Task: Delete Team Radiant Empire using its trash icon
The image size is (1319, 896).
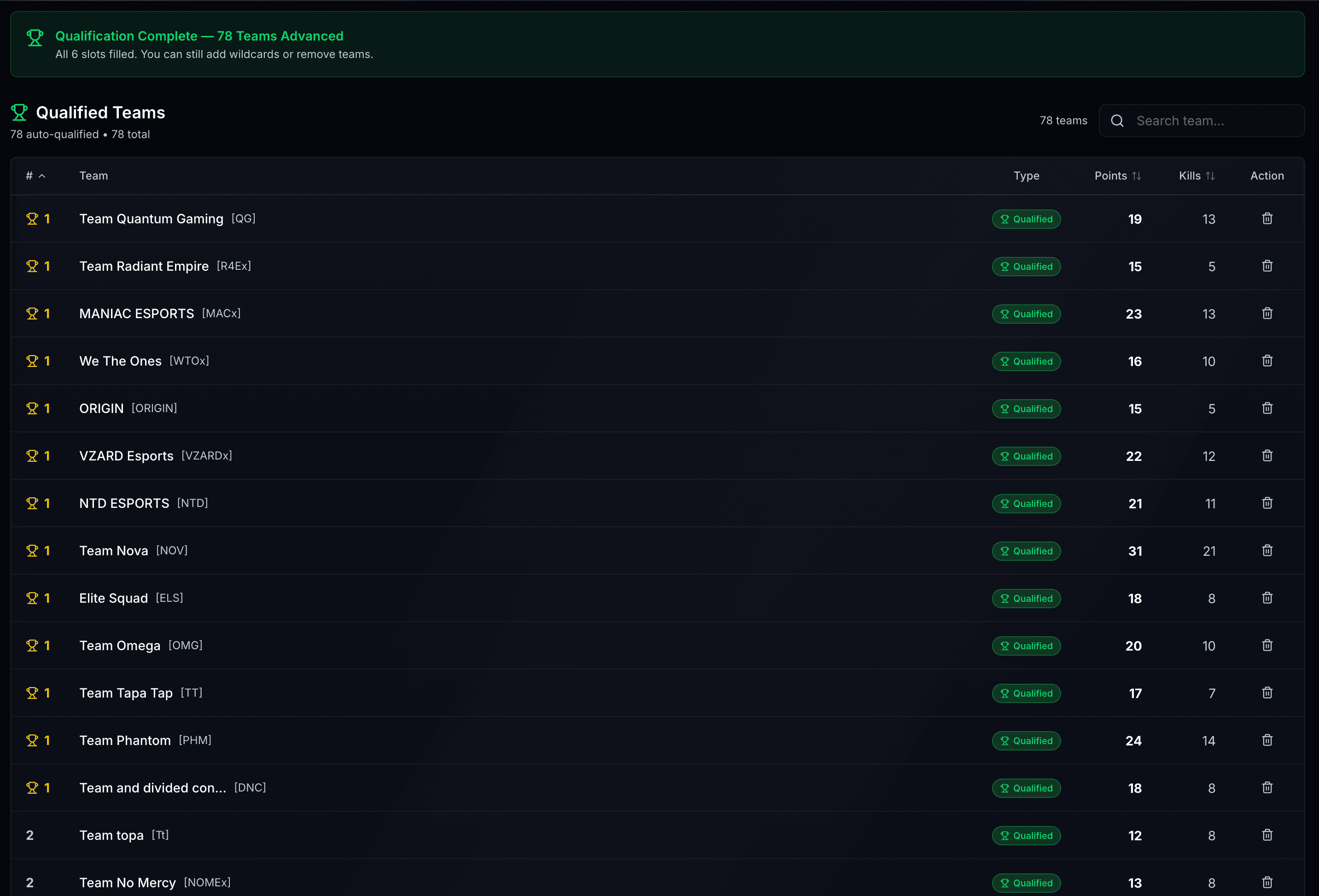Action: click(x=1267, y=266)
